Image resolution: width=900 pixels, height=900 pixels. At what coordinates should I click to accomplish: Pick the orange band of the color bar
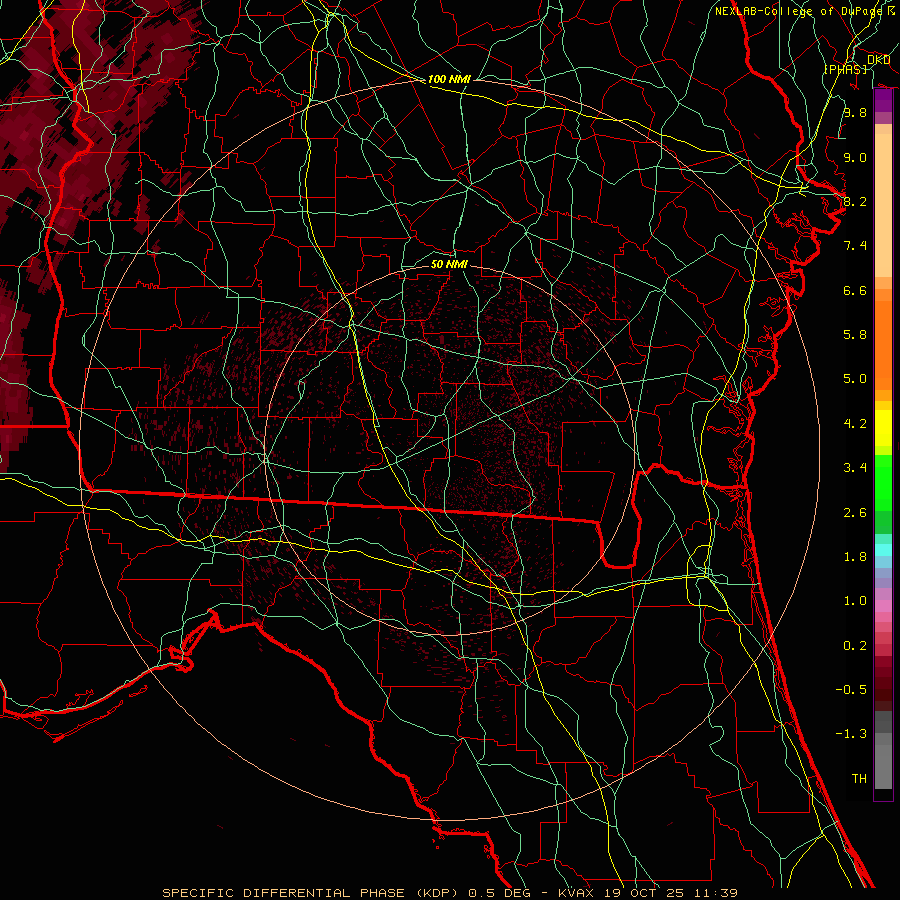tap(883, 344)
